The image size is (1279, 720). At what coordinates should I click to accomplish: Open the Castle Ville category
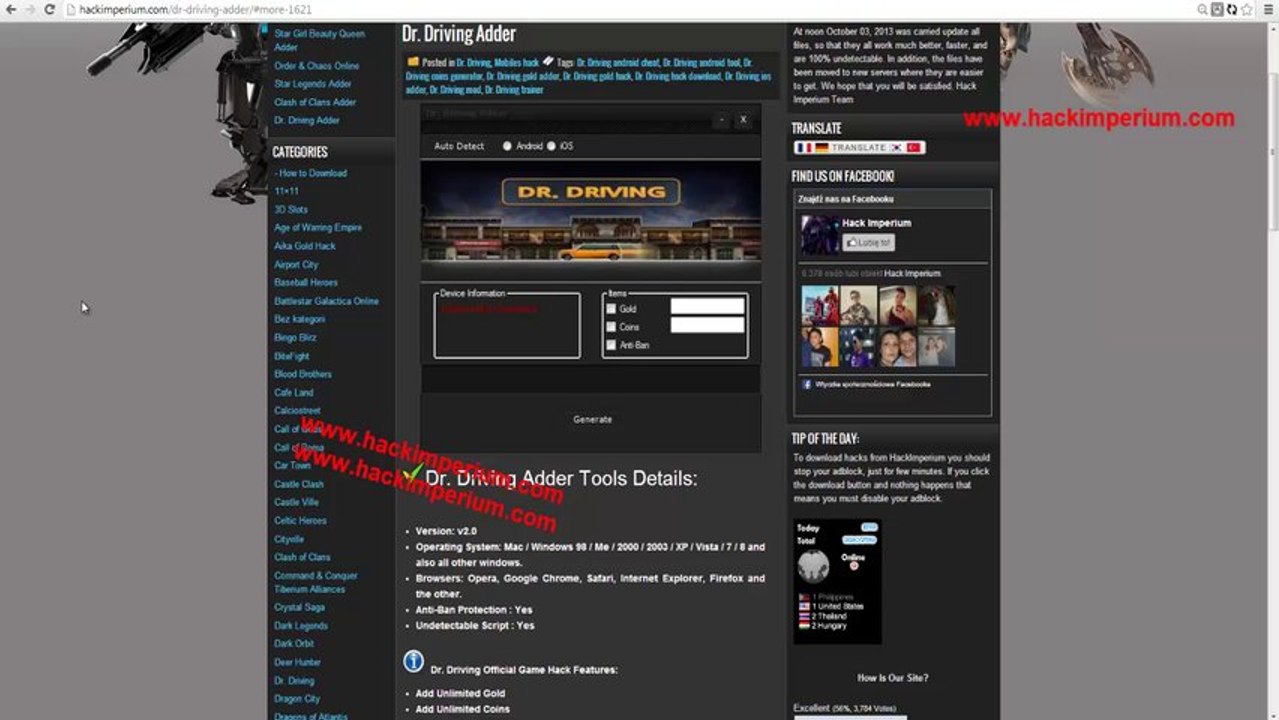[296, 502]
